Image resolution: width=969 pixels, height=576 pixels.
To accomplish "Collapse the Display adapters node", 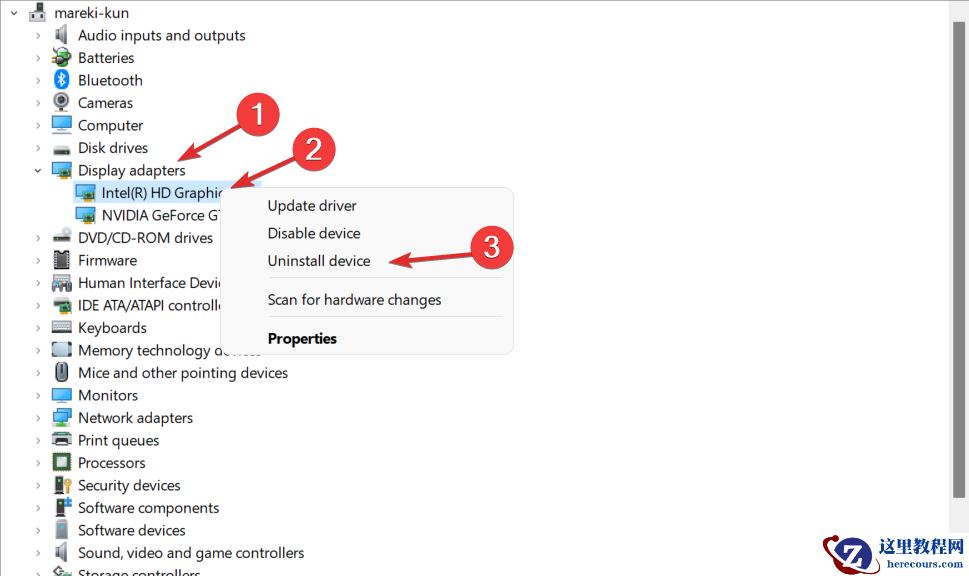I will 38,170.
